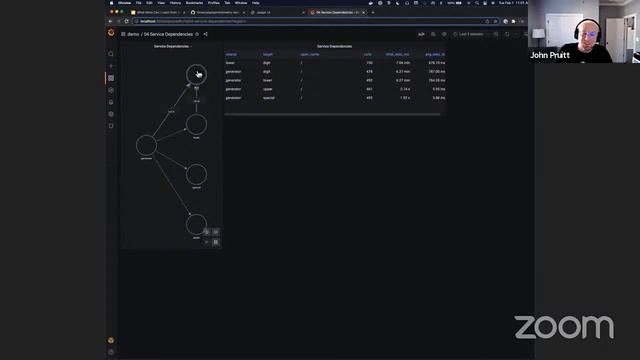
Task: Select the upper node at bottom
Action: pos(196,224)
